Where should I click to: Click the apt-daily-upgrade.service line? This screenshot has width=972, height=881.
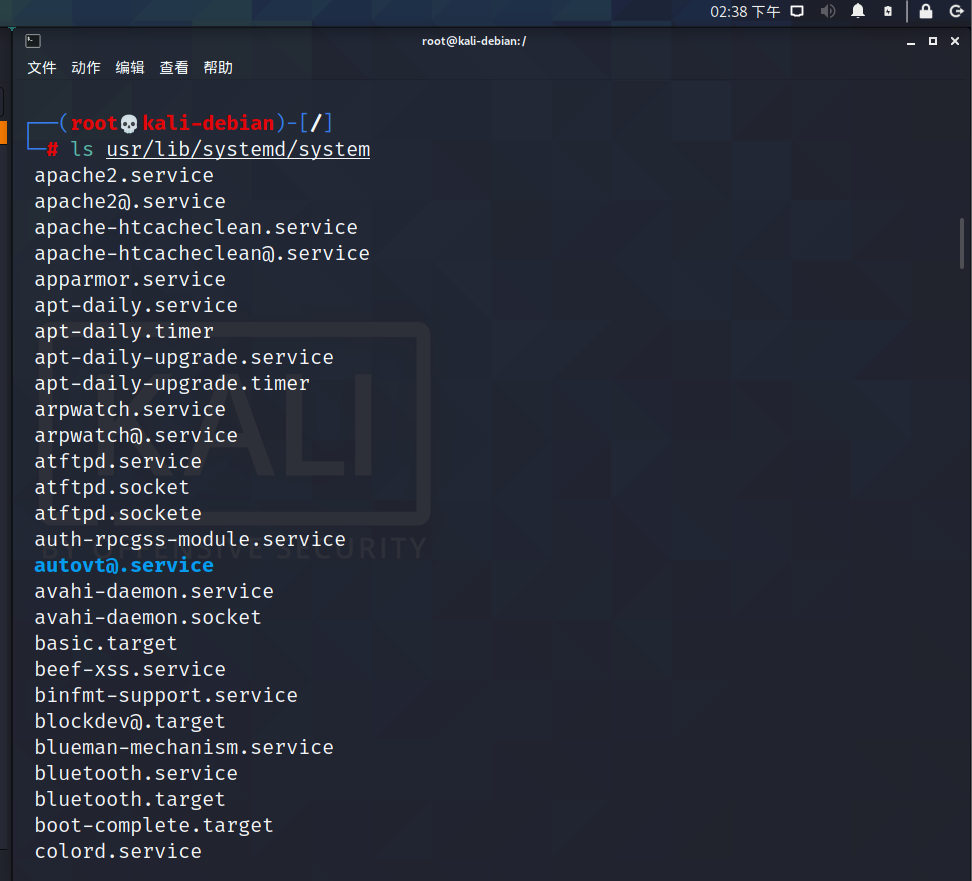184,358
